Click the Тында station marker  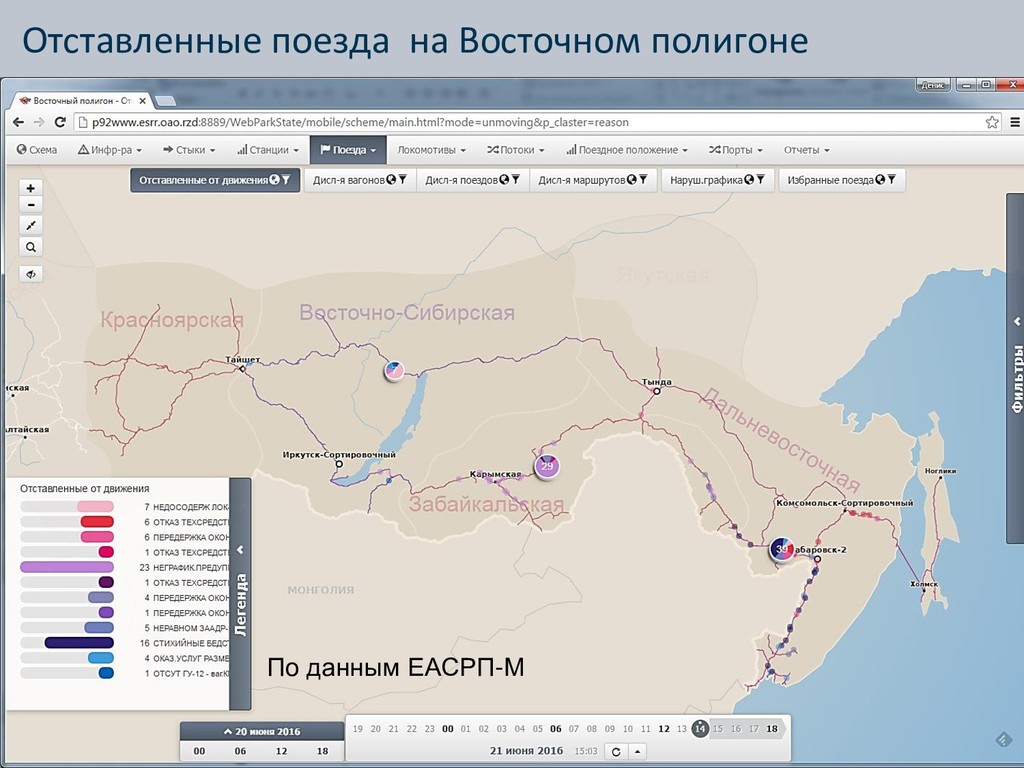click(657, 391)
